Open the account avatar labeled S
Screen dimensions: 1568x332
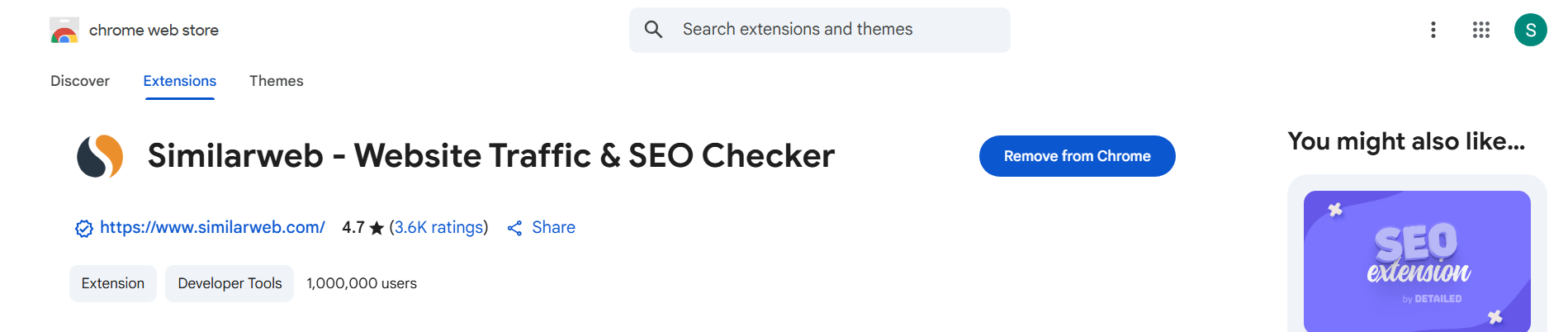pos(1530,30)
